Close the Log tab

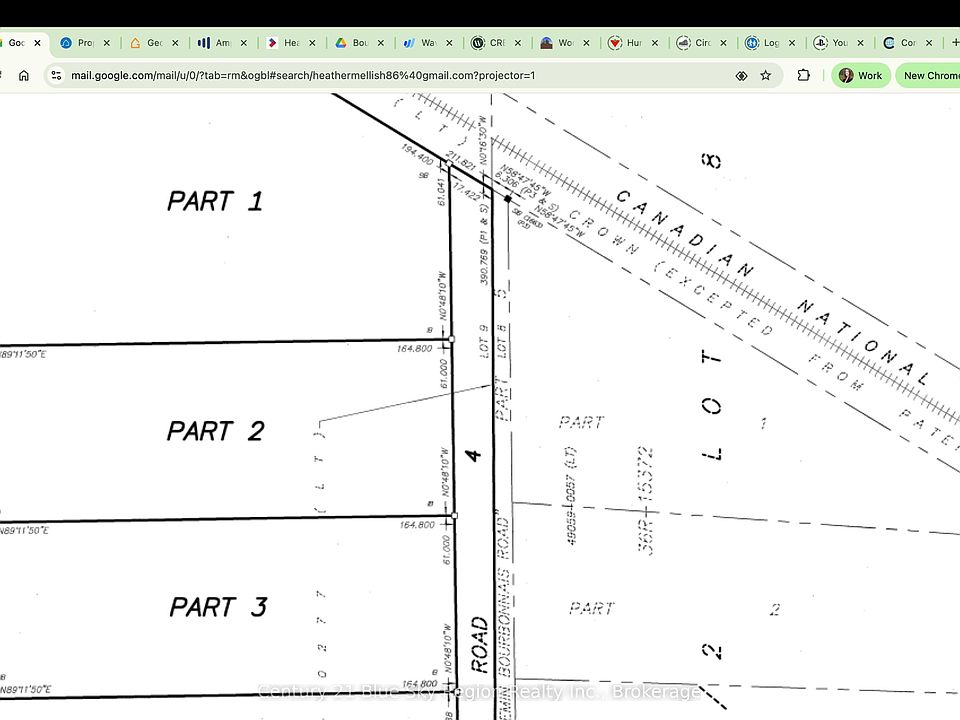[792, 43]
